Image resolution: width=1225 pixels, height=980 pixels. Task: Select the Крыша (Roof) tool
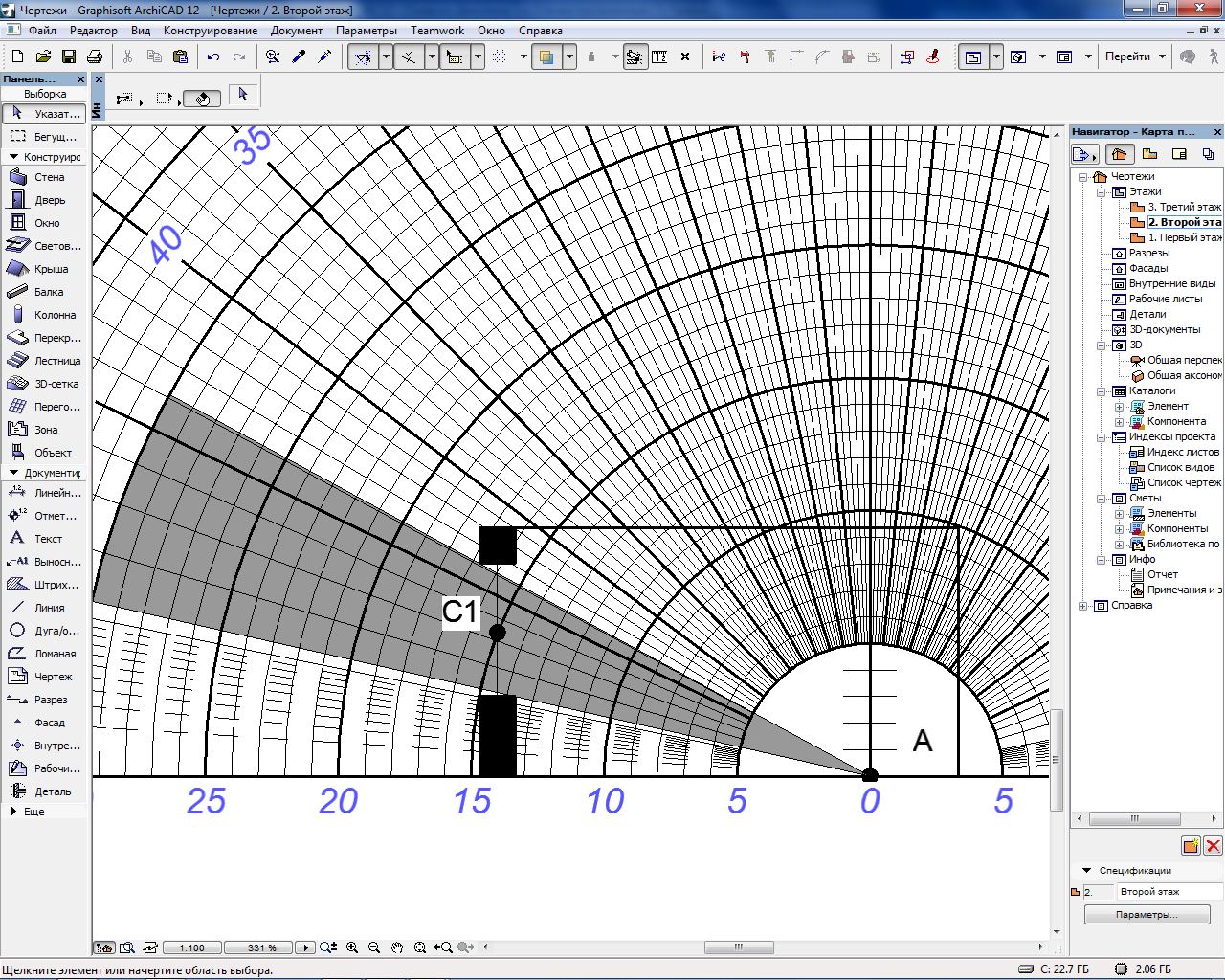(44, 269)
